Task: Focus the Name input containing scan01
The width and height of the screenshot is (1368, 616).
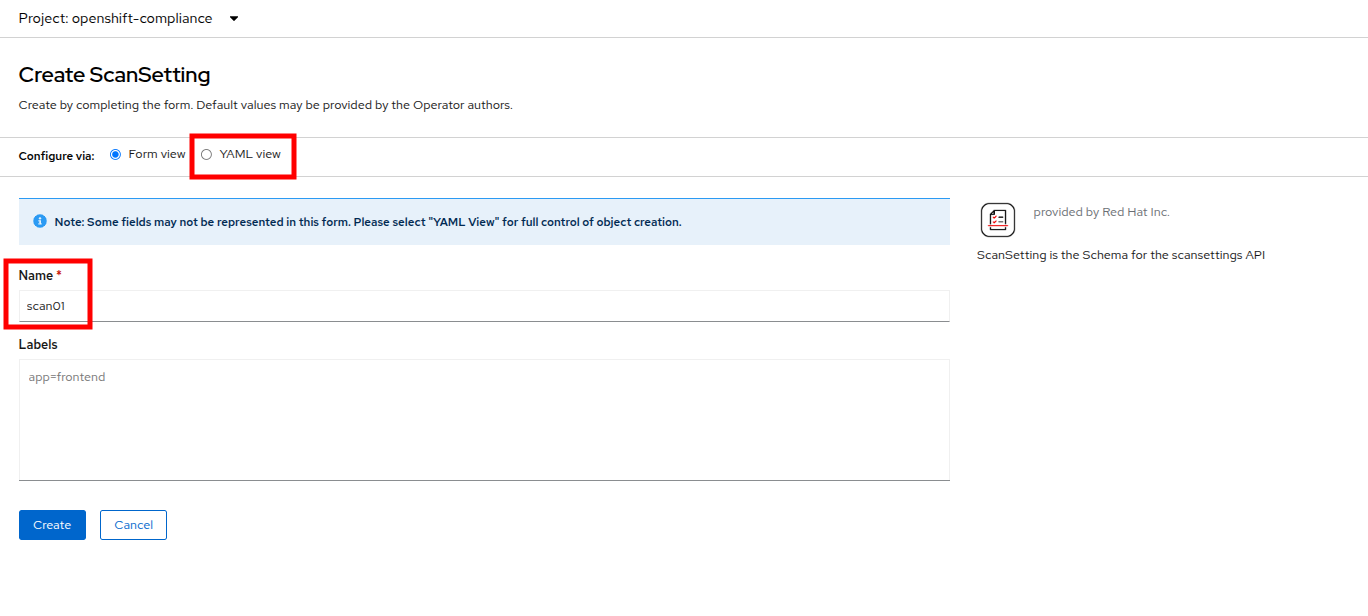Action: pyautogui.click(x=483, y=306)
